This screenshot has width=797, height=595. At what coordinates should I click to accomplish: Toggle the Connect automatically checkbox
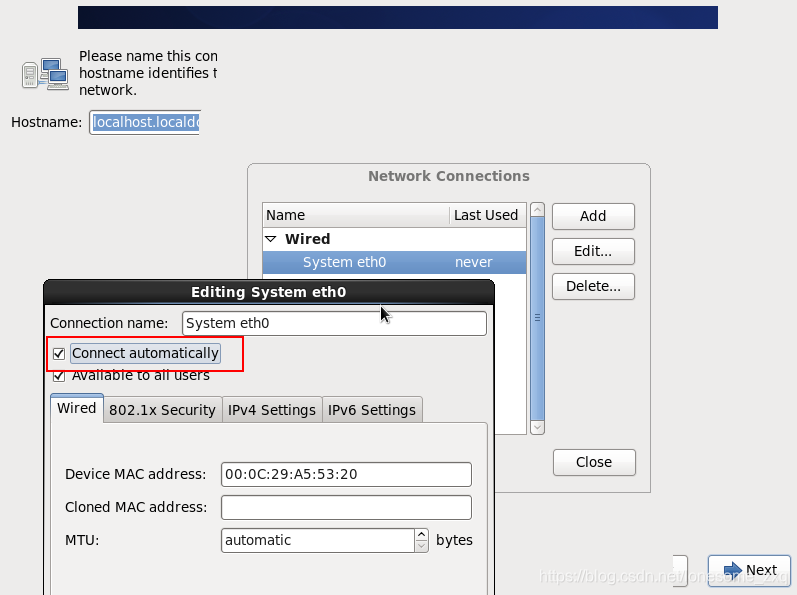click(x=59, y=354)
